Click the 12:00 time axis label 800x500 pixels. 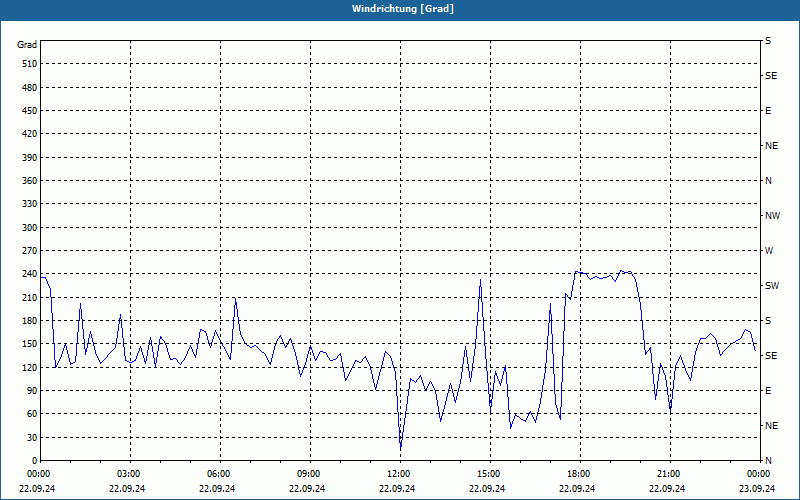point(397,474)
